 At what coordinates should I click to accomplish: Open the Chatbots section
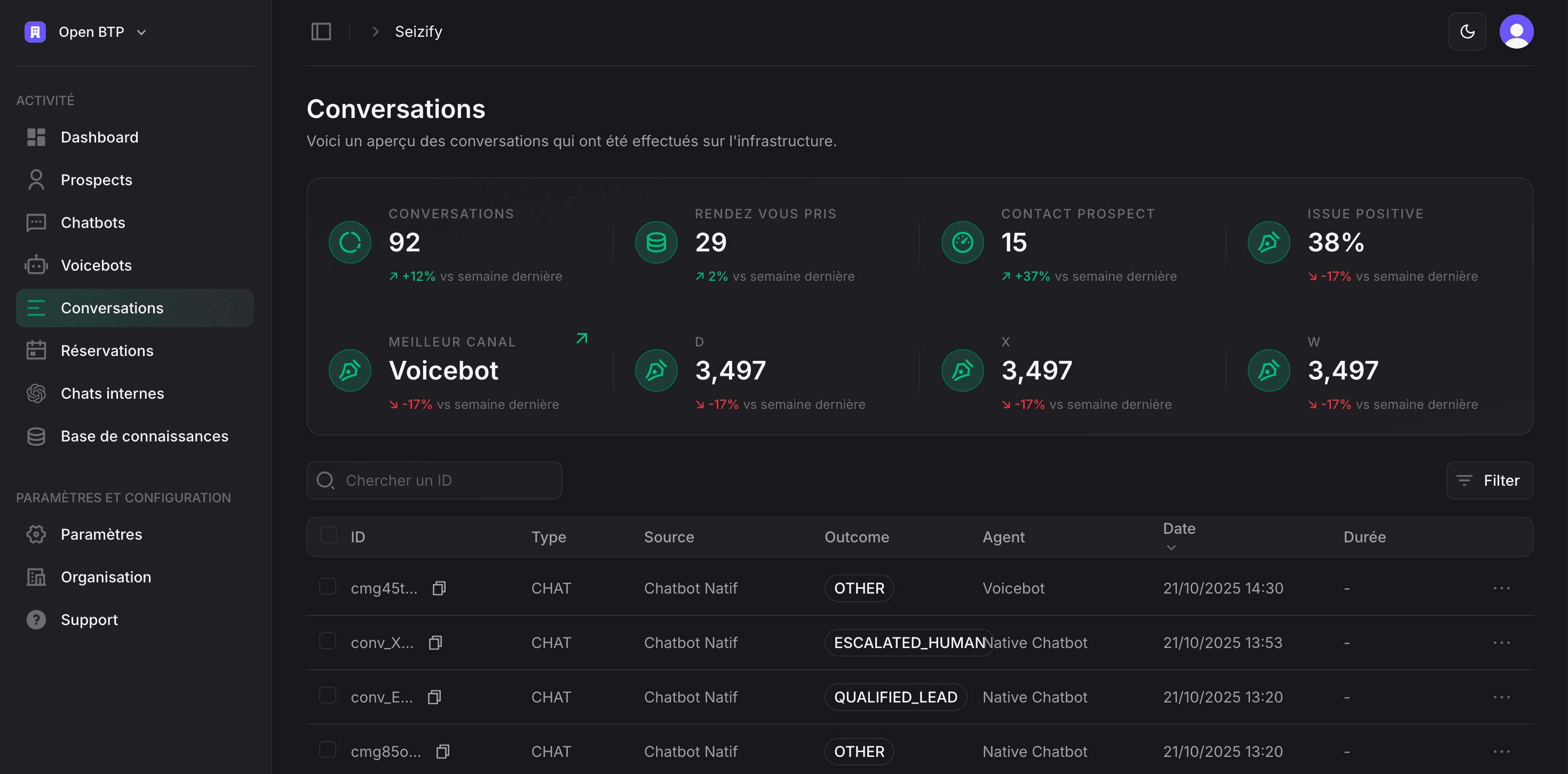pyautogui.click(x=92, y=222)
